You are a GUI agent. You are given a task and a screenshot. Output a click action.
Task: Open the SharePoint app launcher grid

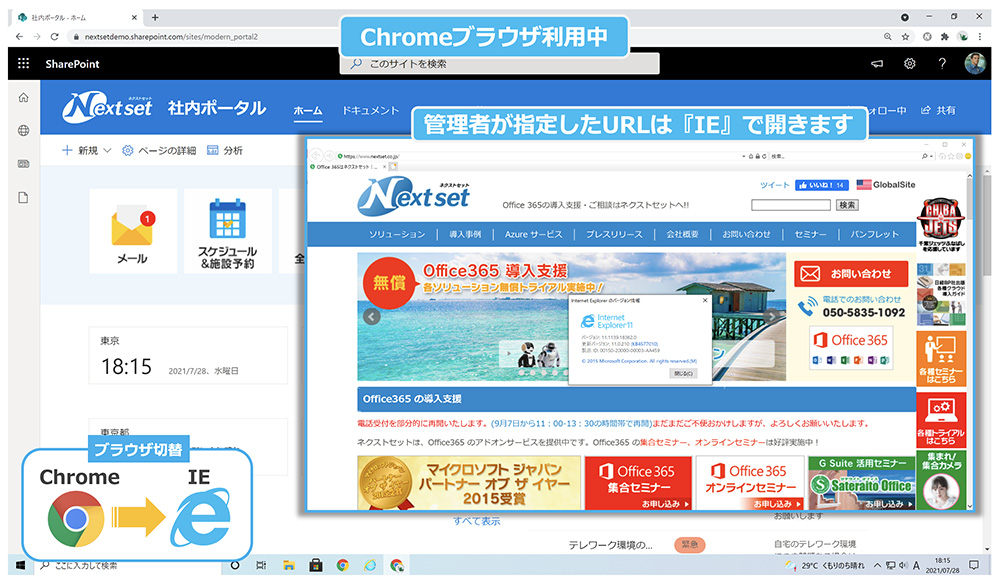(x=24, y=63)
